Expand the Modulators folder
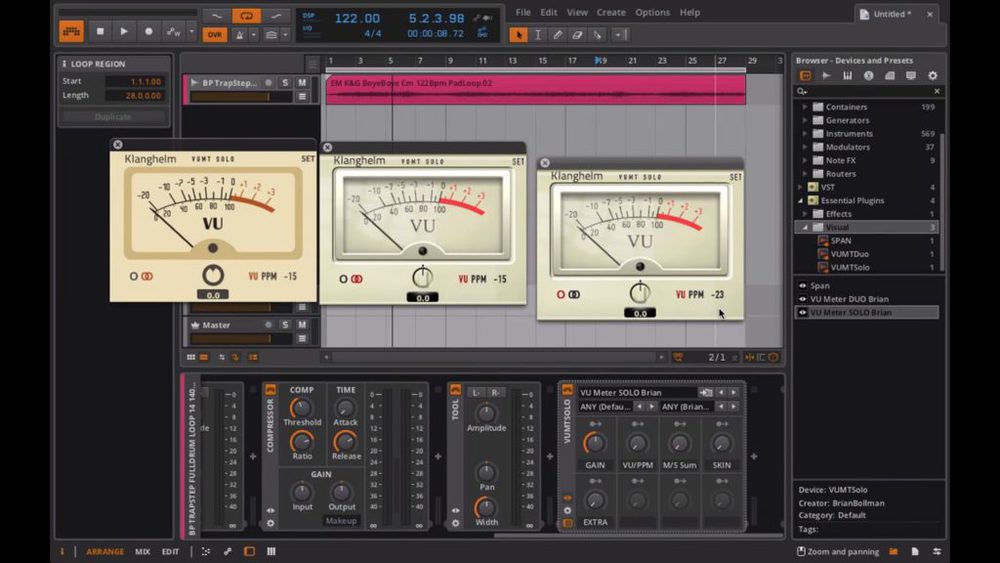 pos(805,147)
